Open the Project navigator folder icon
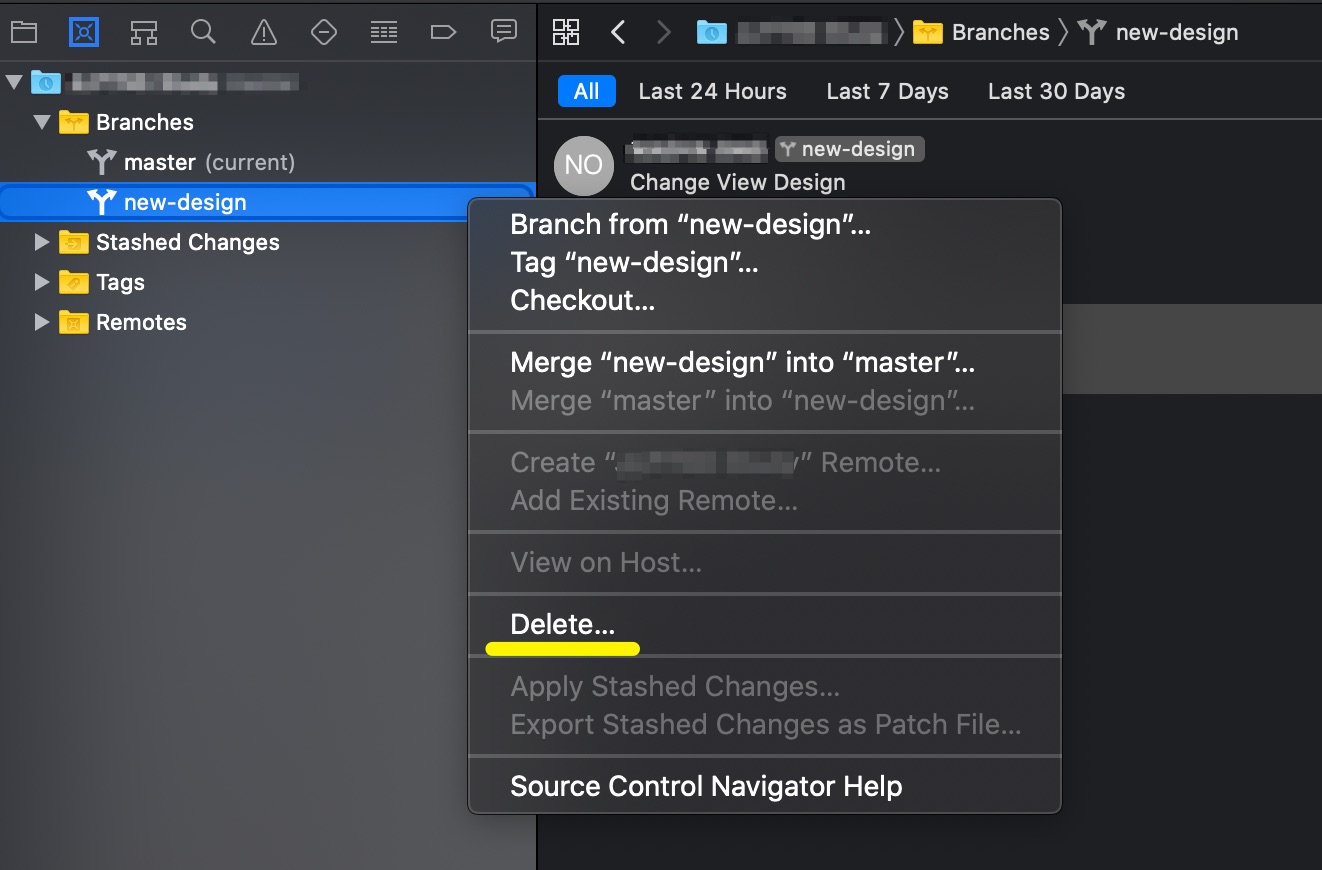Viewport: 1322px width, 870px height. pyautogui.click(x=24, y=32)
